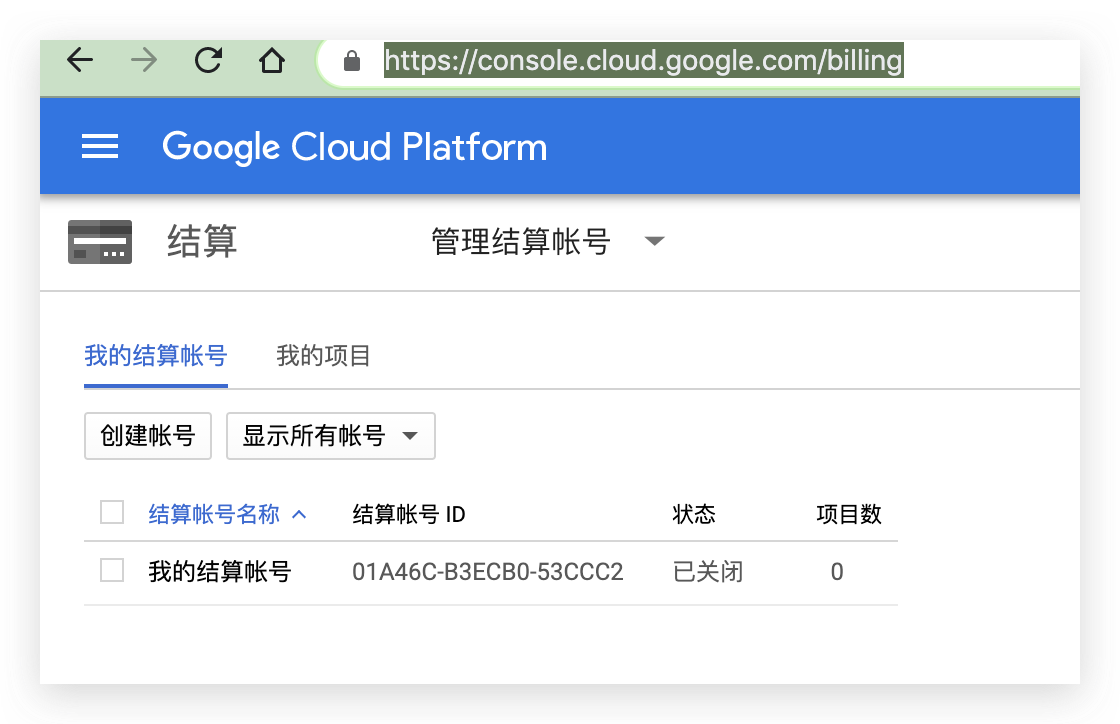Click the Google Cloud Platform logo text

tap(354, 147)
